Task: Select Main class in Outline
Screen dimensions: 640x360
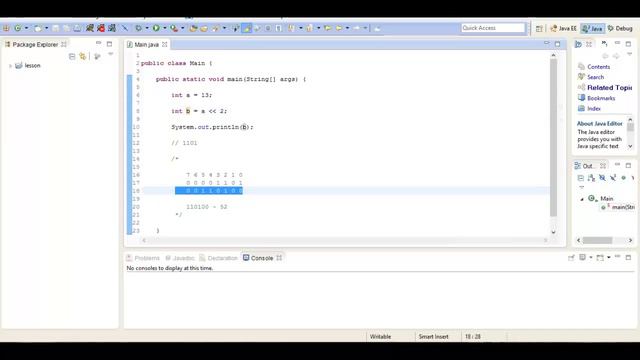Action: [x=606, y=198]
